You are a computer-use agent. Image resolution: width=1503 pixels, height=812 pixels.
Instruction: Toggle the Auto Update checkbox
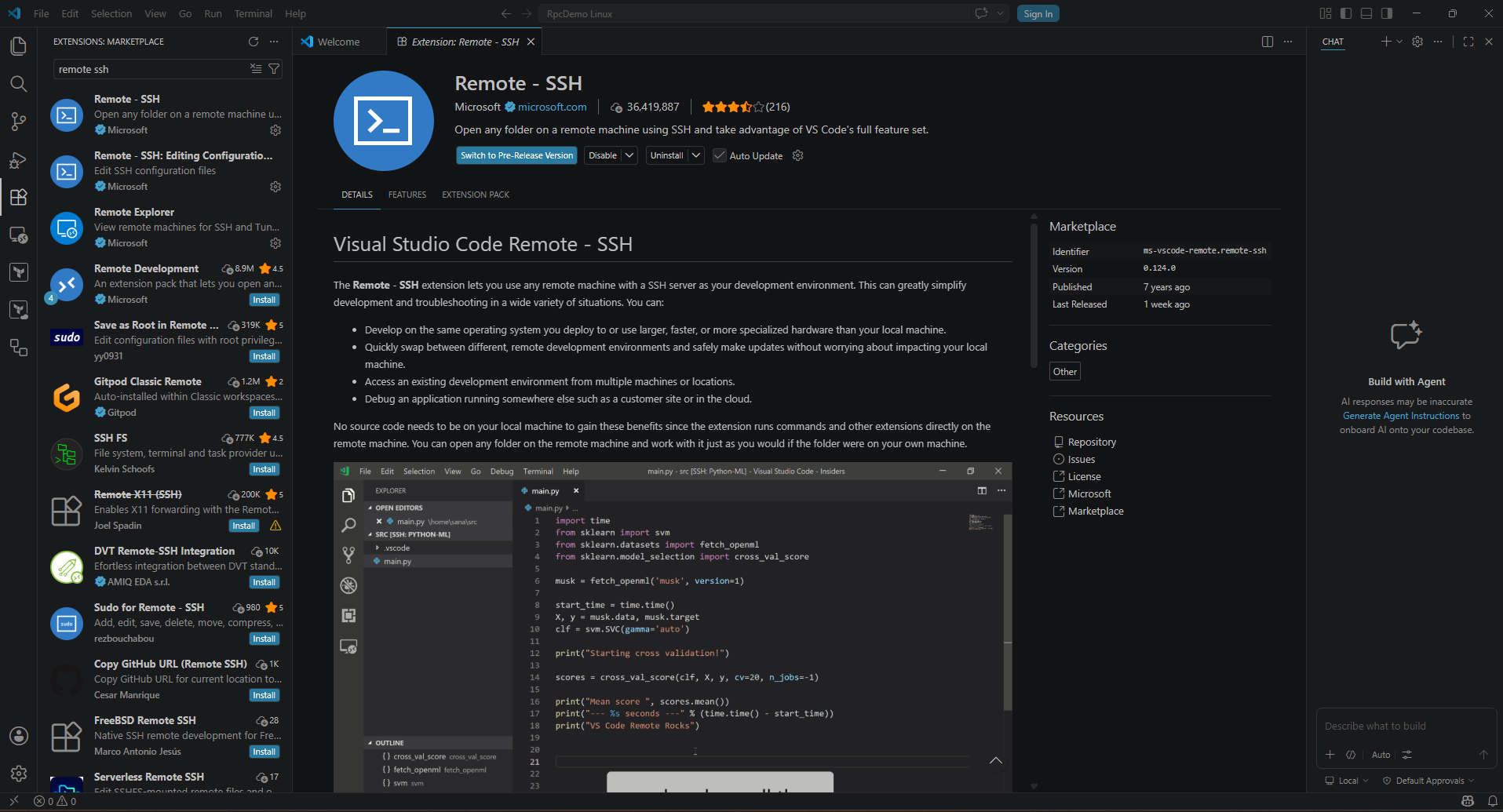[x=720, y=155]
